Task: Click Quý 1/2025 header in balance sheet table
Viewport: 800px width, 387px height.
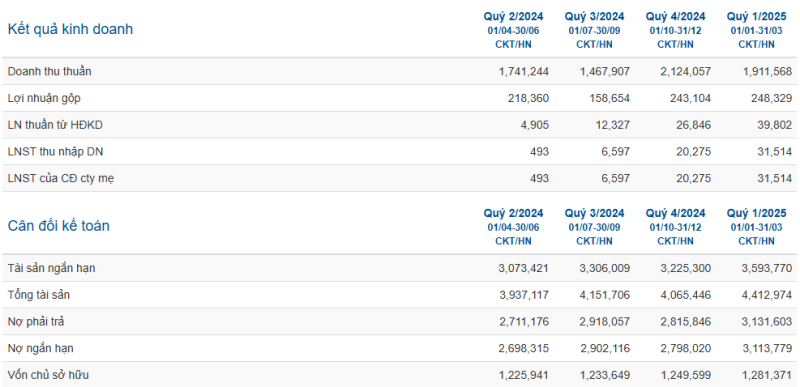Action: point(757,213)
